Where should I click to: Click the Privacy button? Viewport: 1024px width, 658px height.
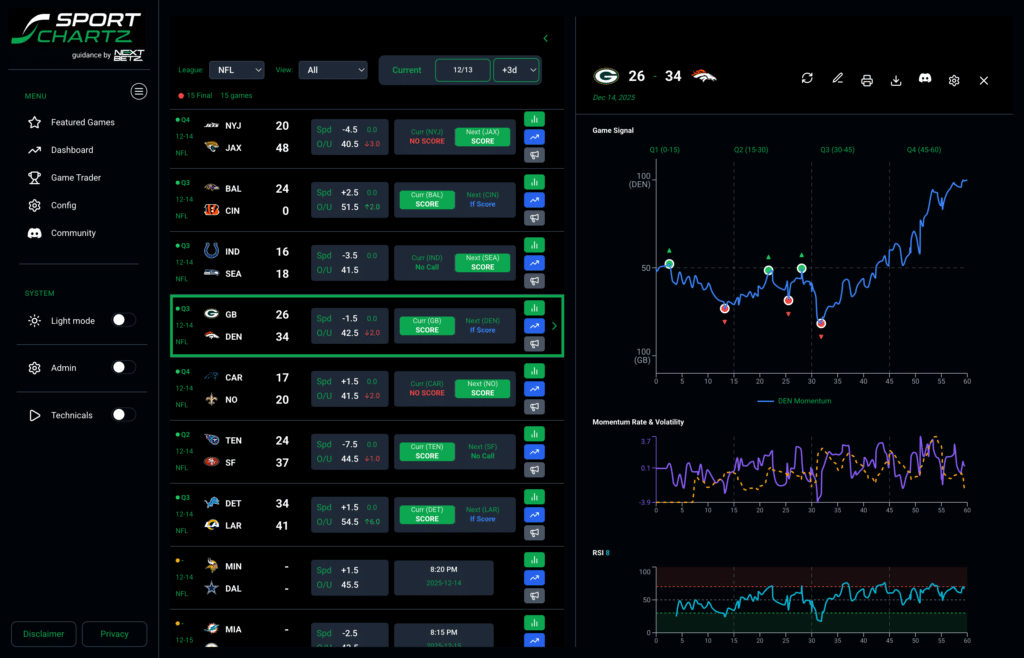[x=114, y=634]
